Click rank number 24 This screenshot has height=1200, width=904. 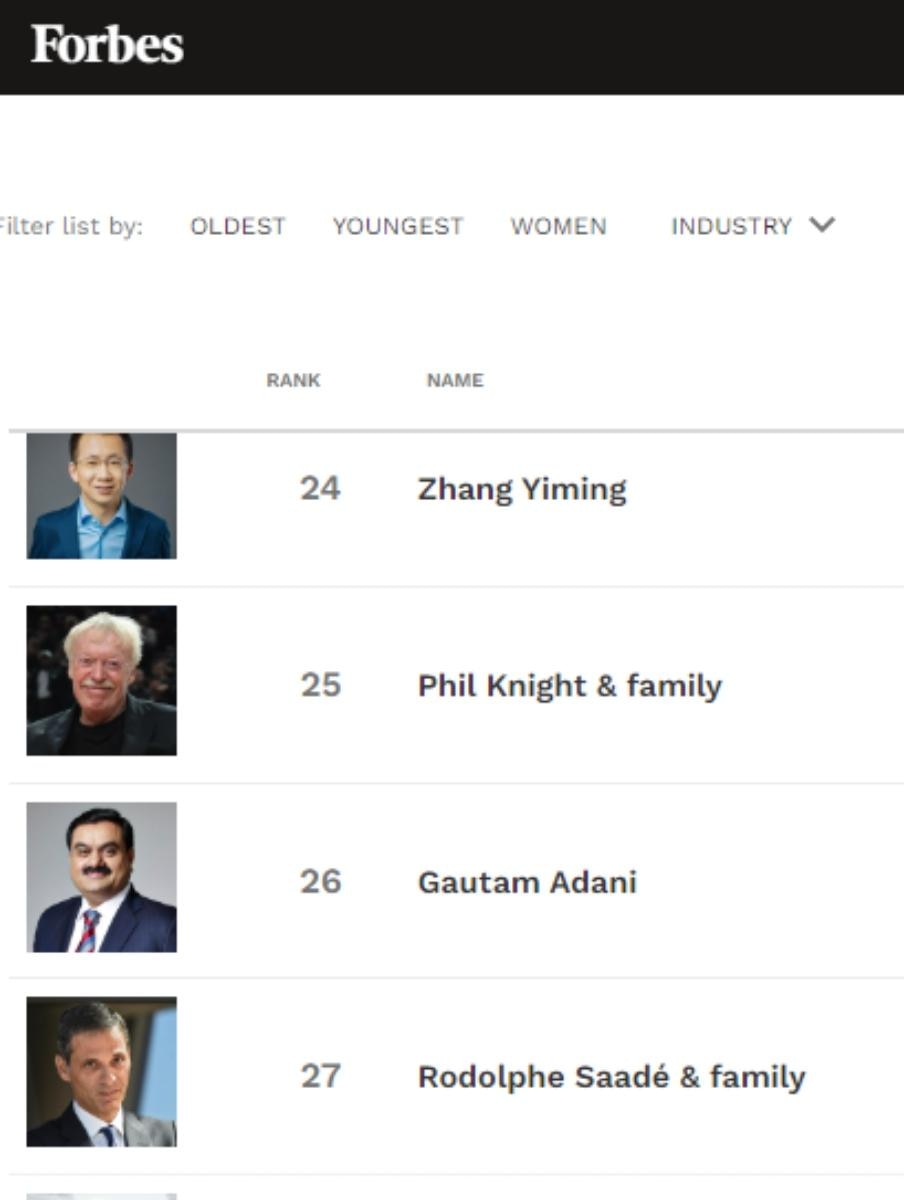(320, 488)
